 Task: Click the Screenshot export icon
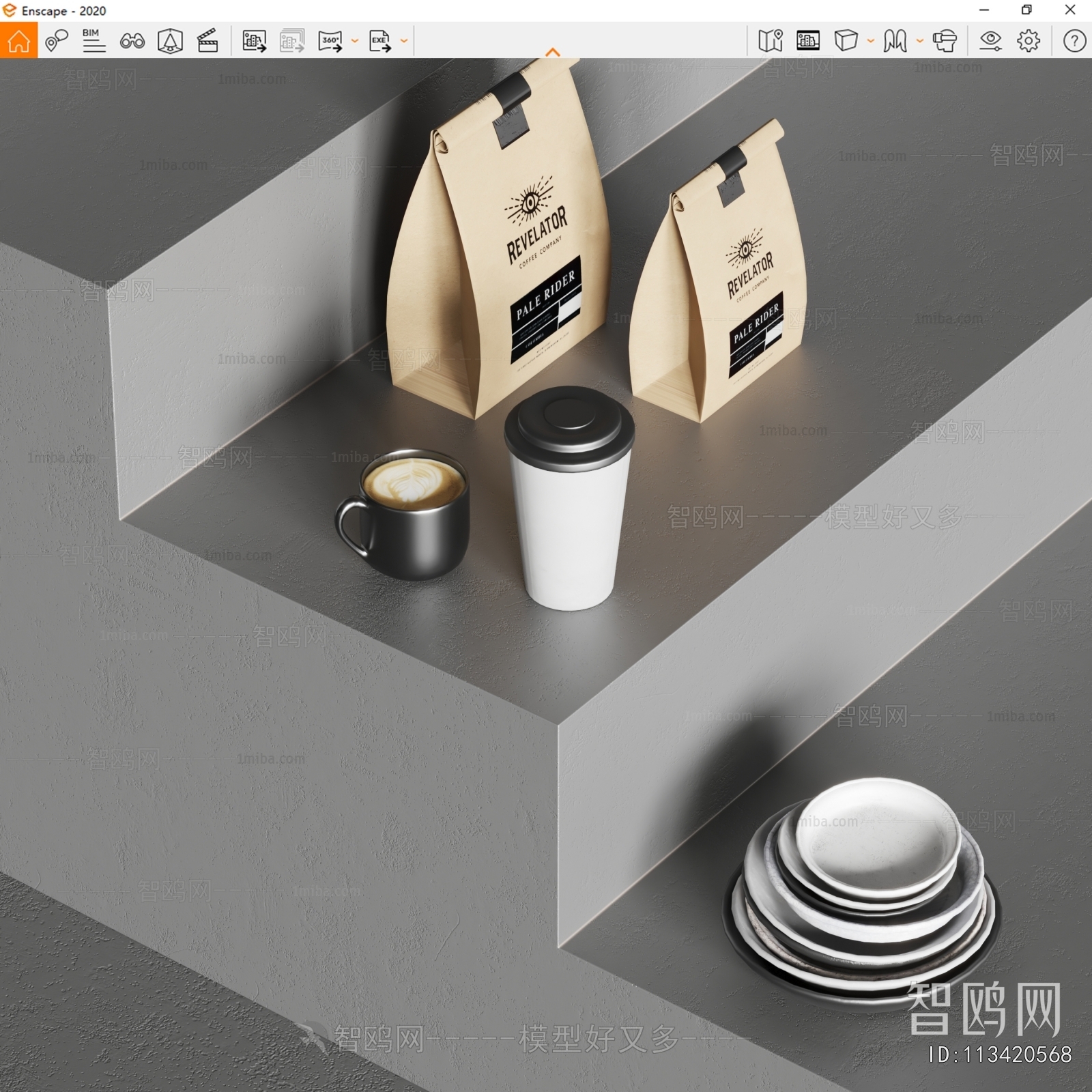254,41
